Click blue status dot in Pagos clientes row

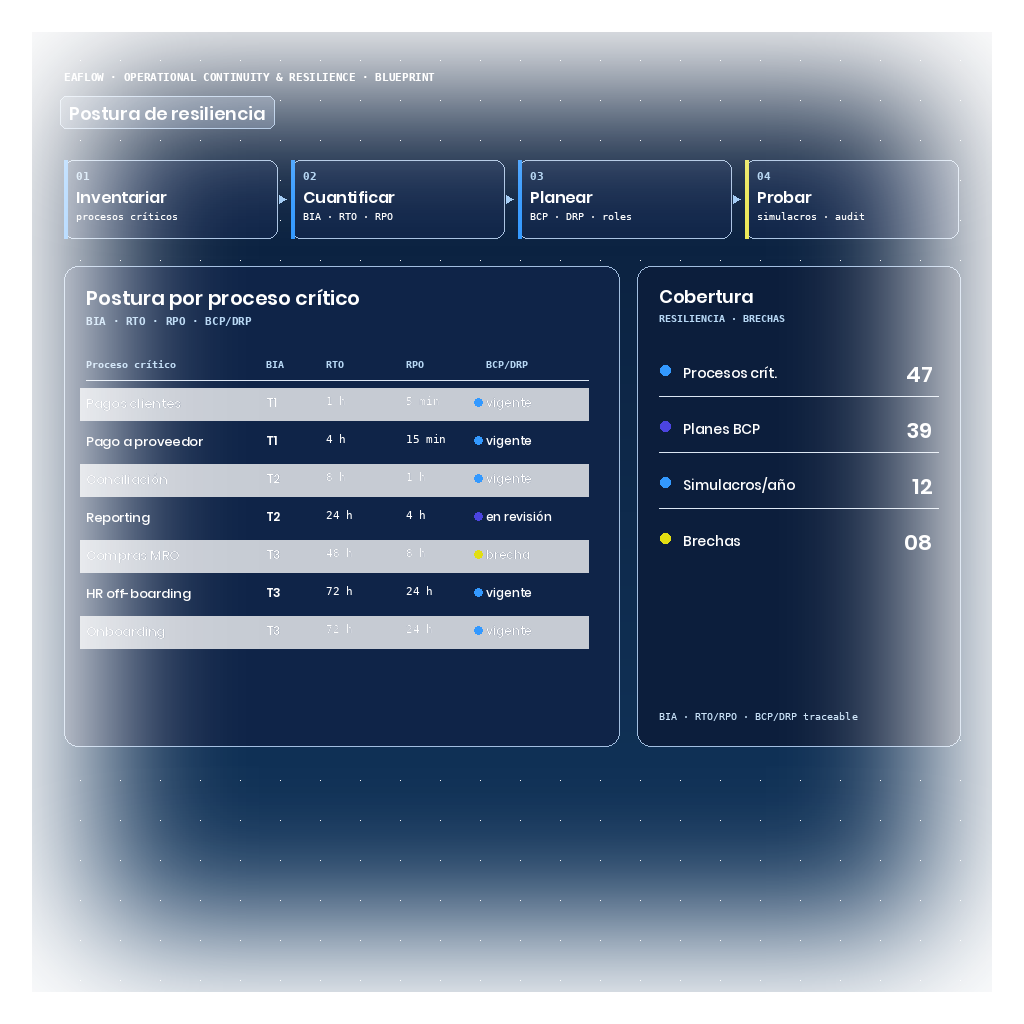(478, 403)
